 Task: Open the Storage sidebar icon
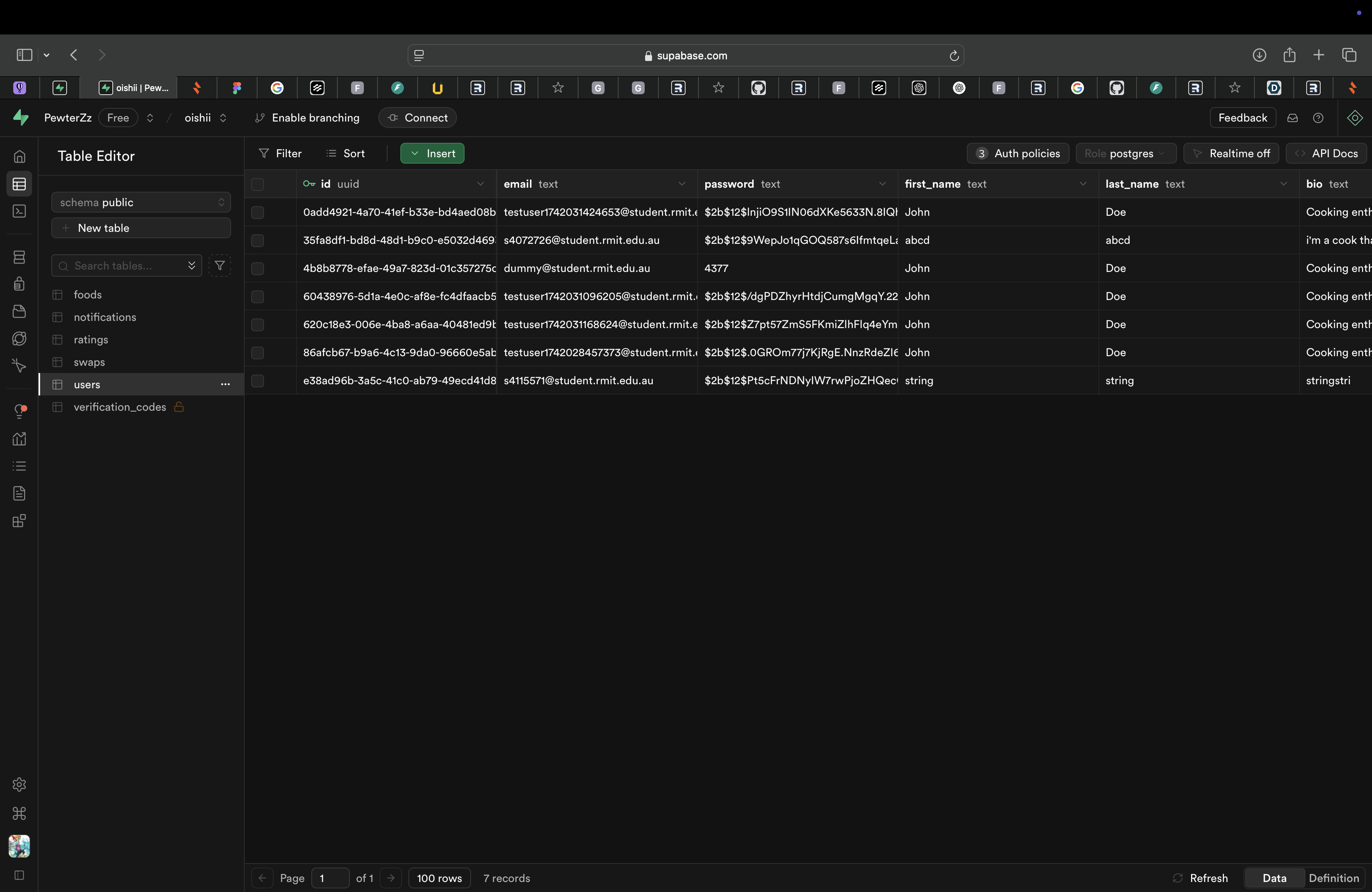pos(19,311)
